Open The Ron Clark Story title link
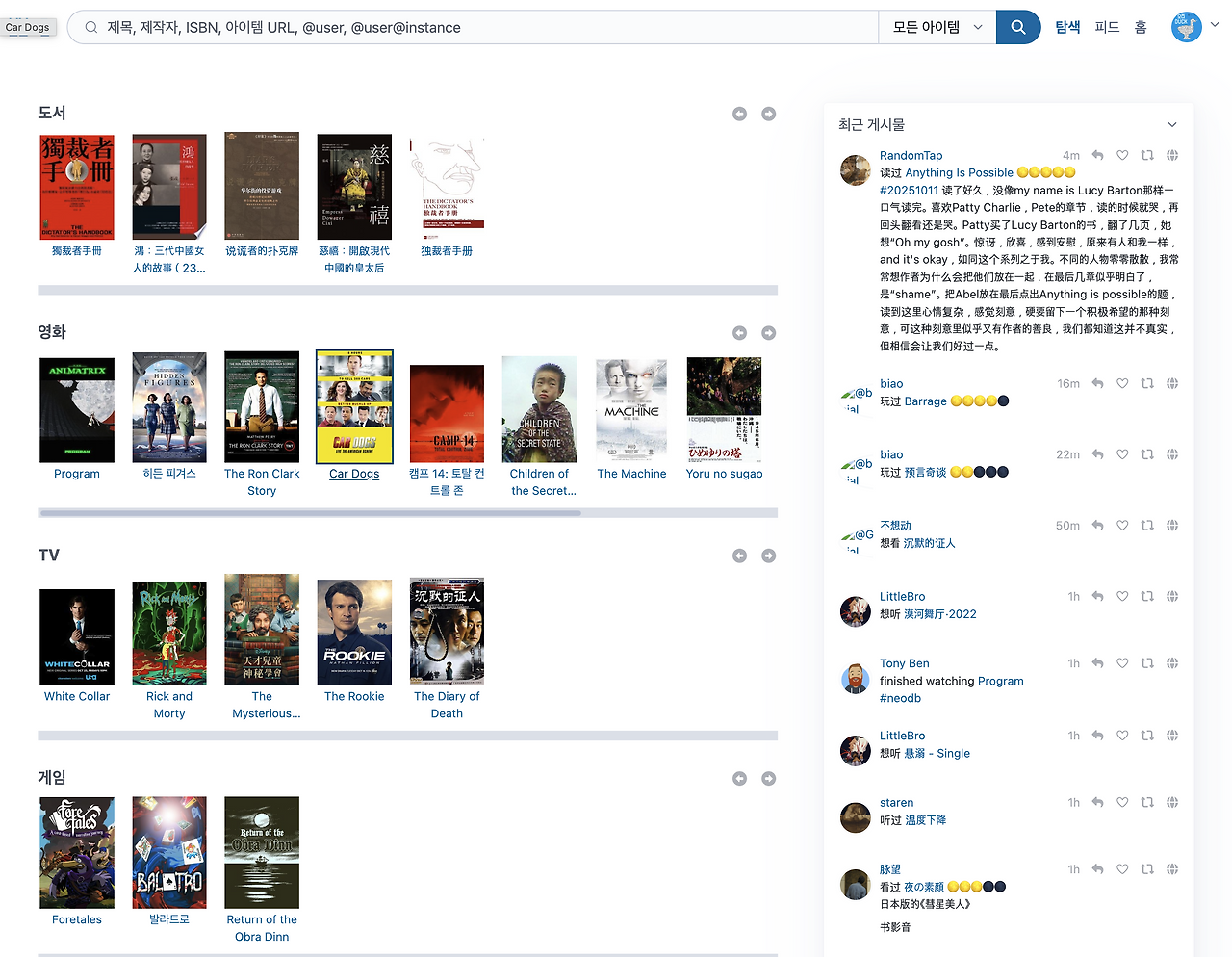 tap(262, 482)
